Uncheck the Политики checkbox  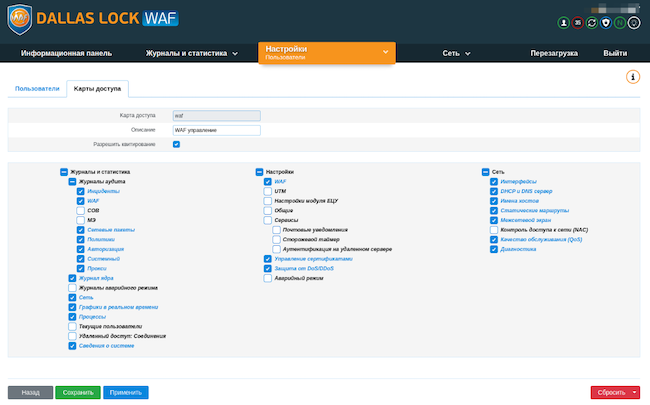pos(80,240)
